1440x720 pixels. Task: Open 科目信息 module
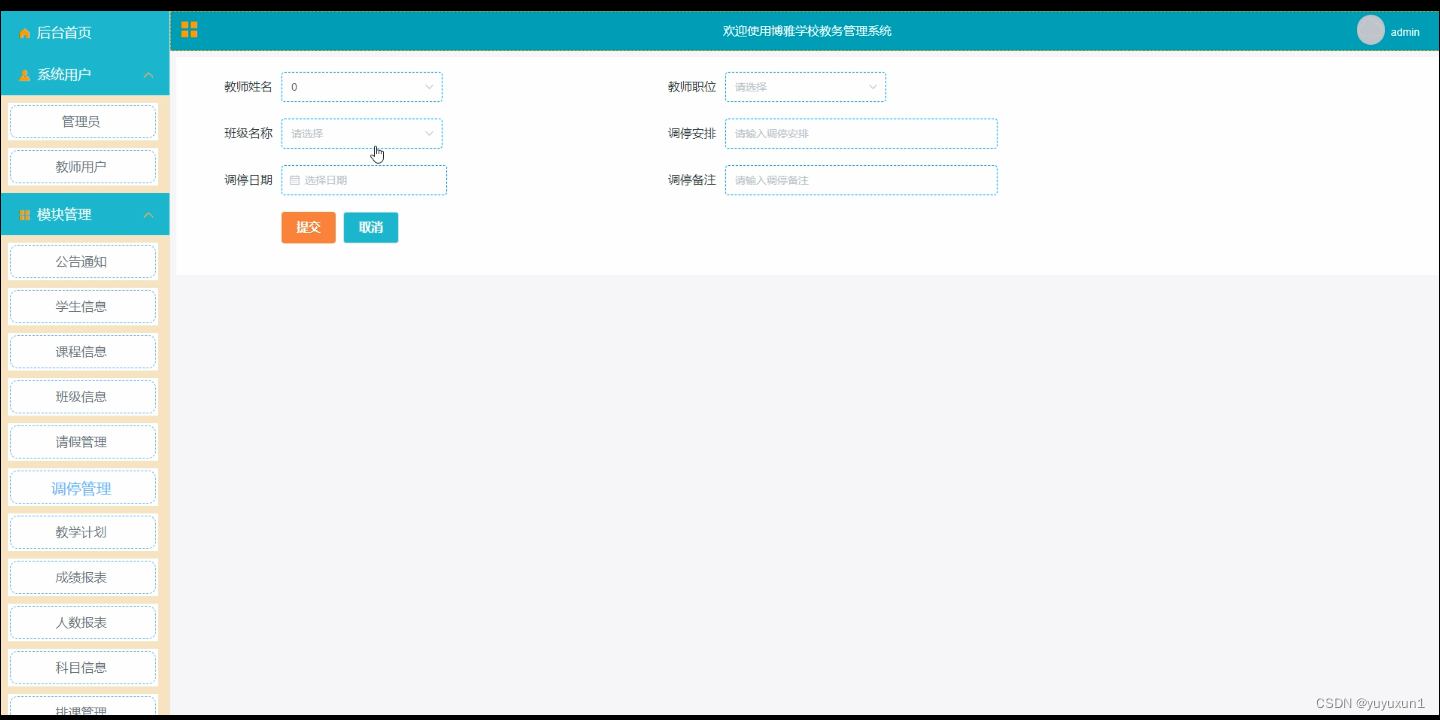click(x=83, y=667)
